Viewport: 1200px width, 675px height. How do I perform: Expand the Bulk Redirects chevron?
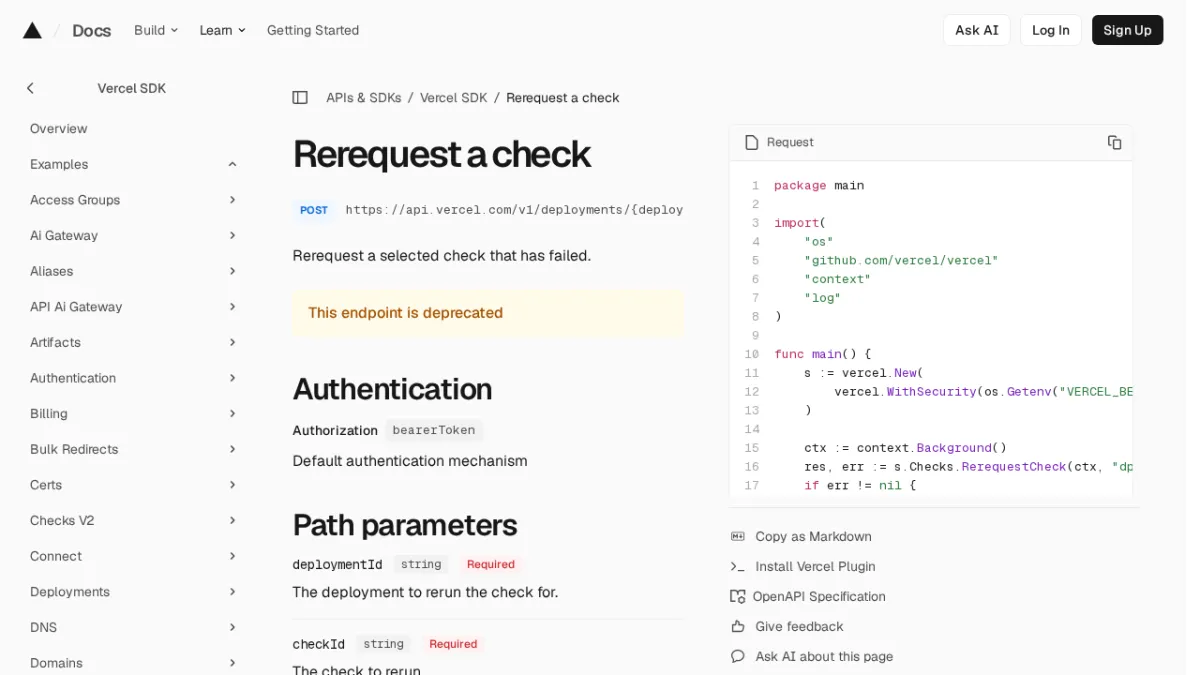click(x=232, y=449)
